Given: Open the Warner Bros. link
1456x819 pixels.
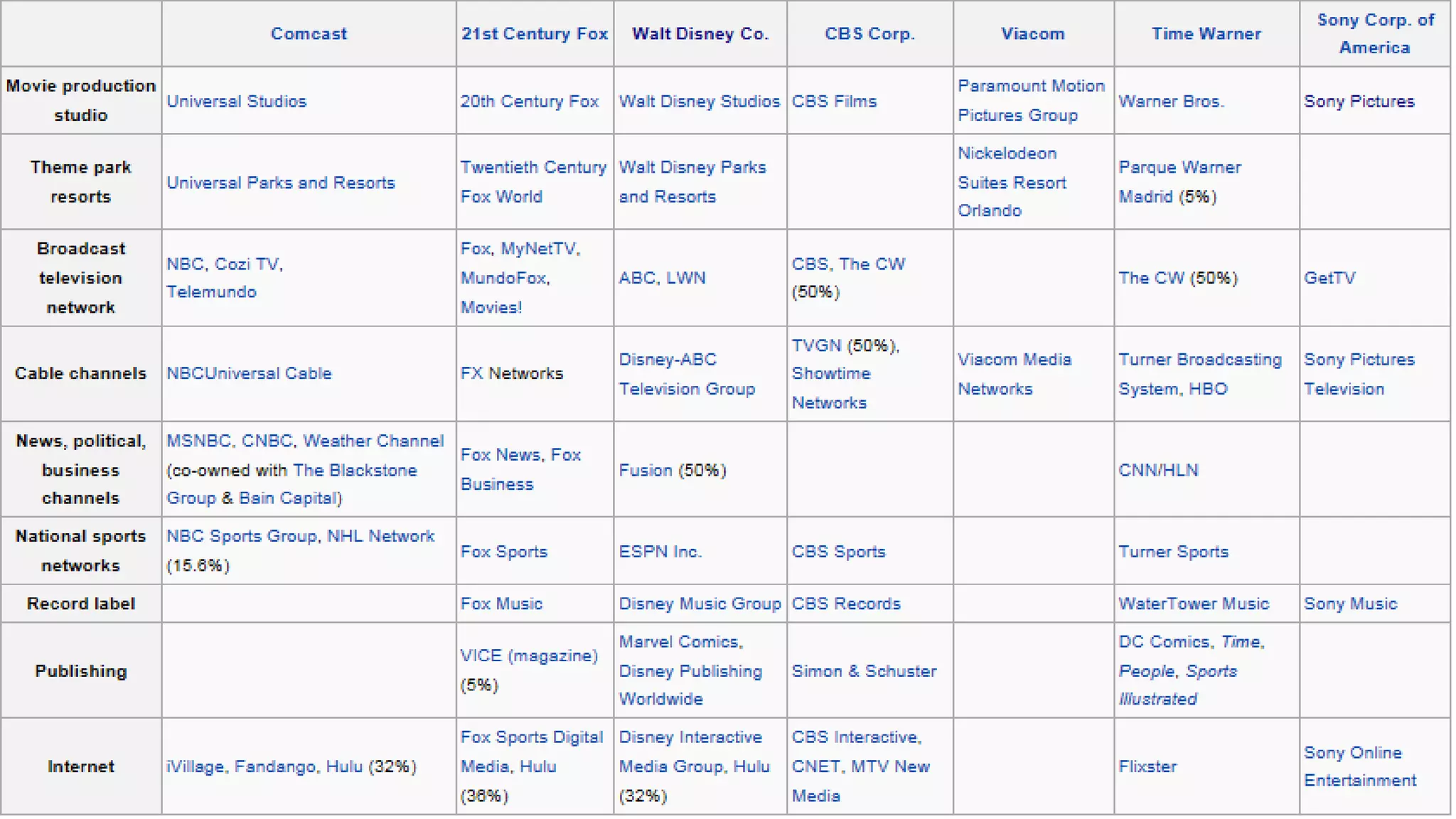Looking at the screenshot, I should [1171, 101].
